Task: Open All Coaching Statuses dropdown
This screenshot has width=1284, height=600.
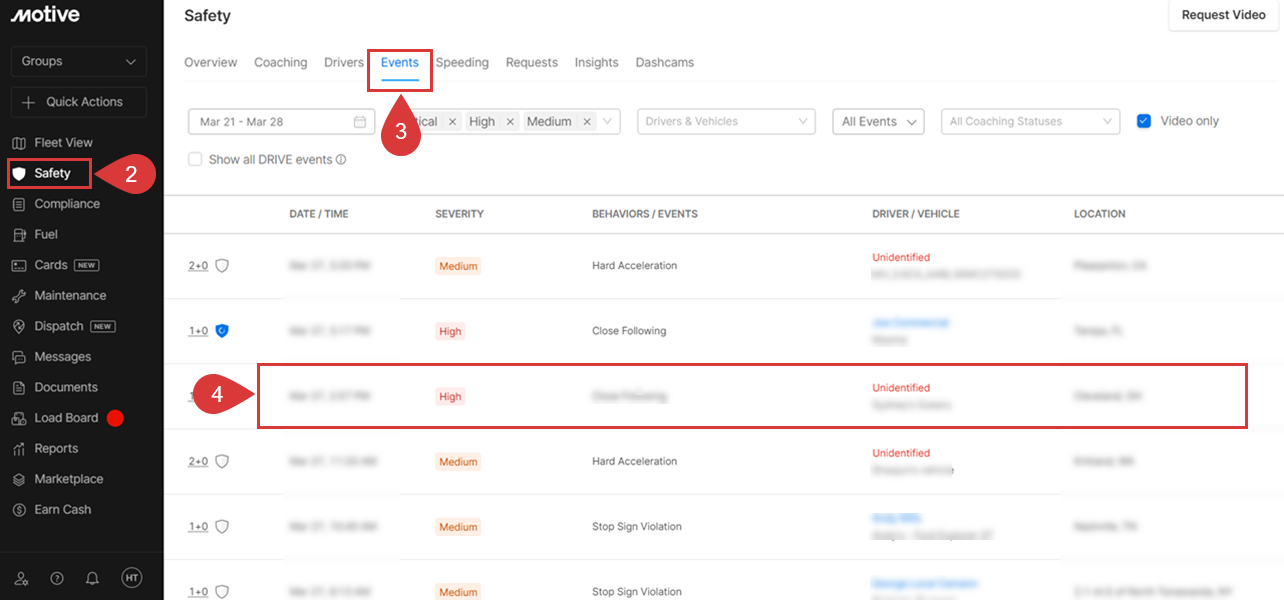Action: 1030,122
